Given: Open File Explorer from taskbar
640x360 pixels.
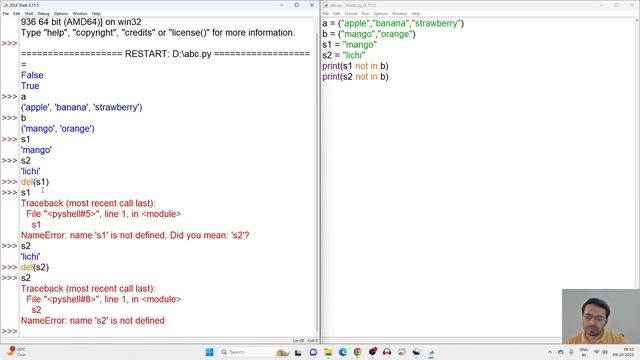Looking at the screenshot, I should [x=328, y=352].
